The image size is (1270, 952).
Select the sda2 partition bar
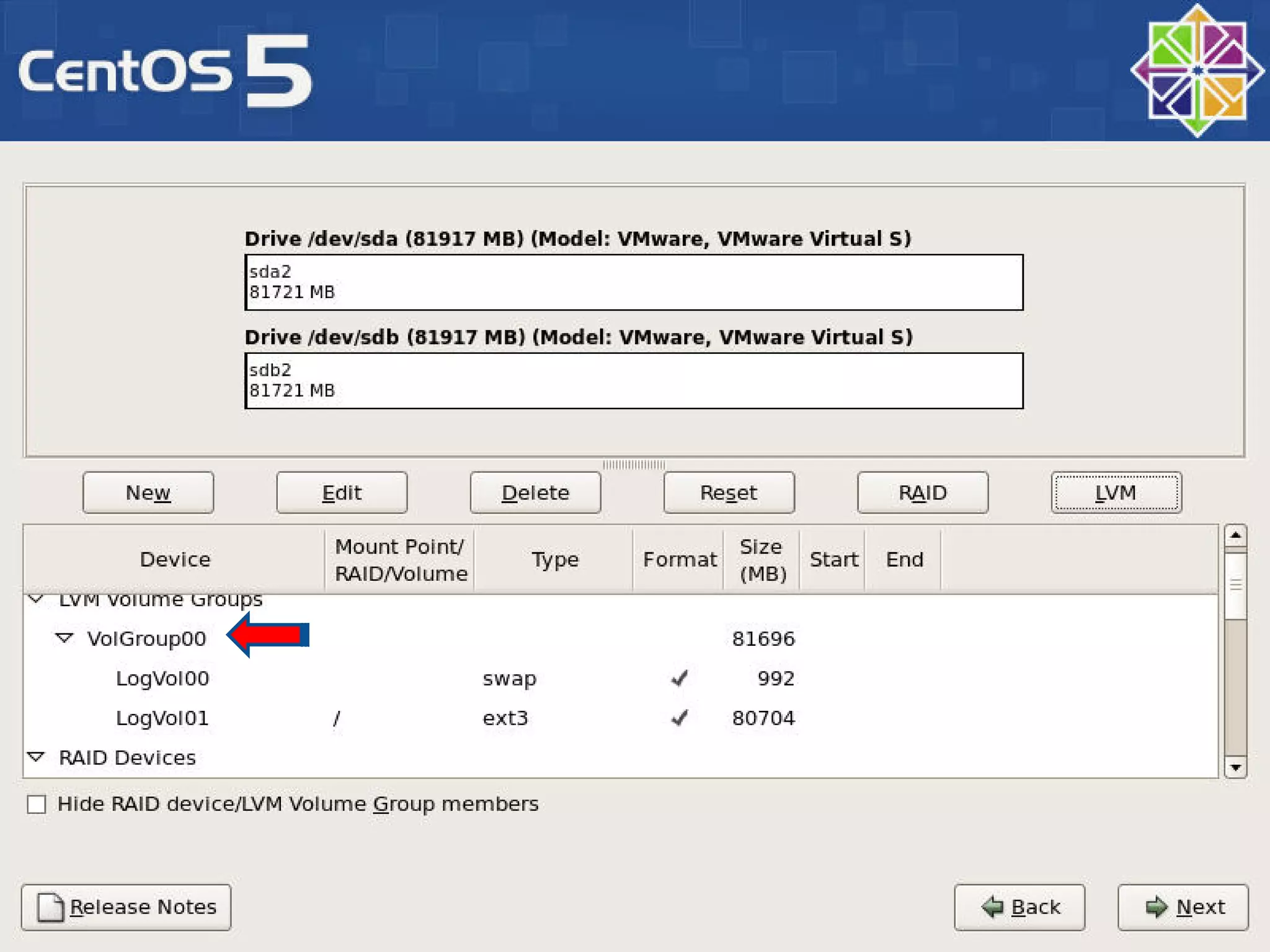(634, 282)
